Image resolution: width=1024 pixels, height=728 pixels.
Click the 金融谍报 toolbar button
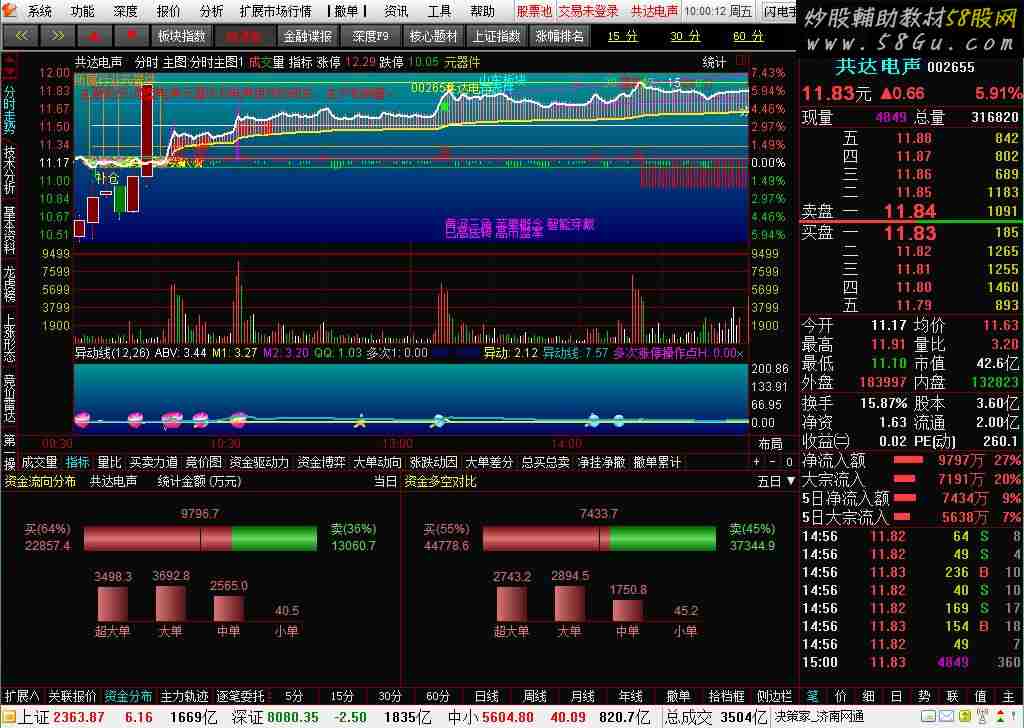click(308, 36)
